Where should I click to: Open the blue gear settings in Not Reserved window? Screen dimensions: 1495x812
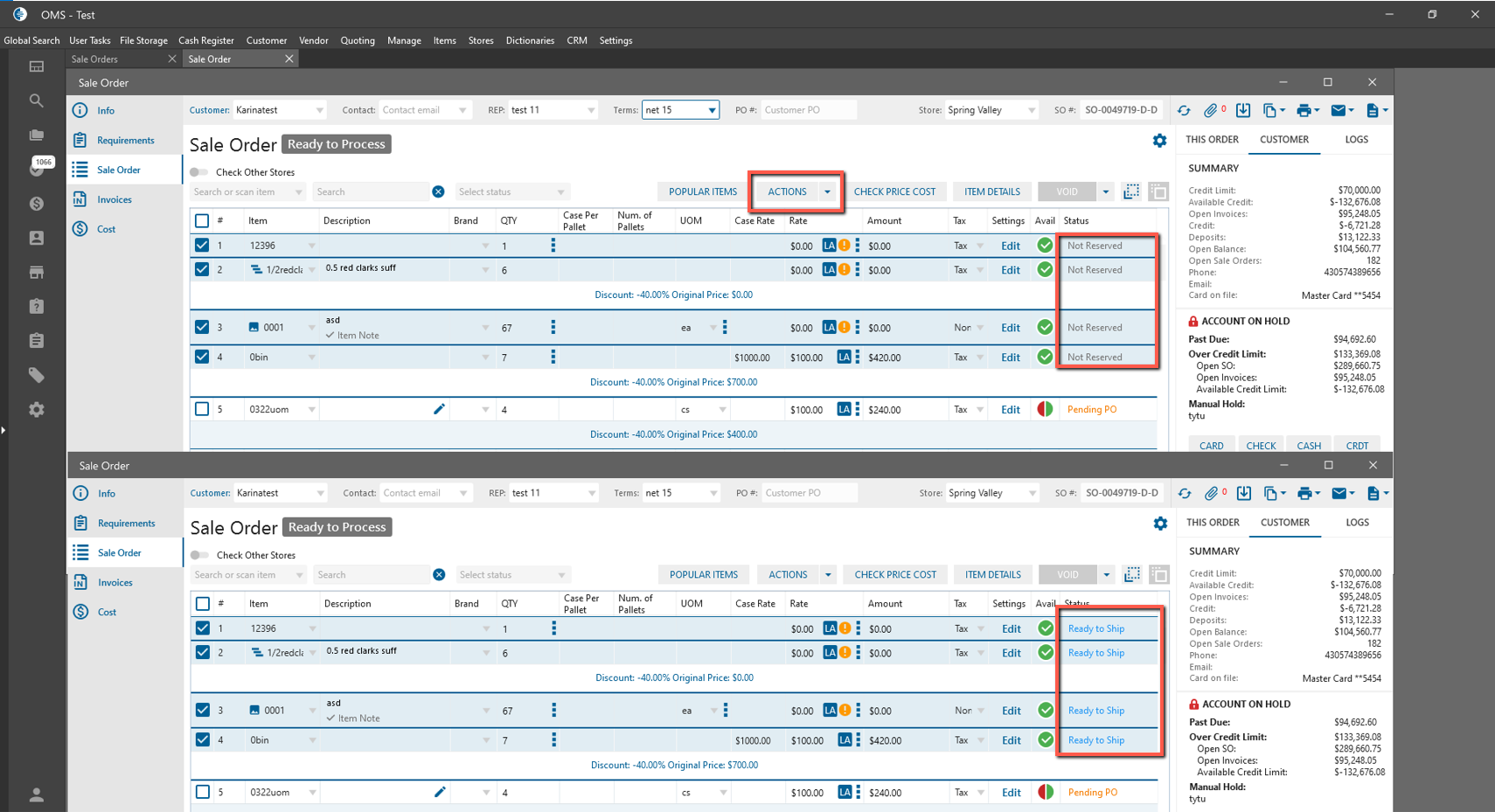(x=1159, y=141)
